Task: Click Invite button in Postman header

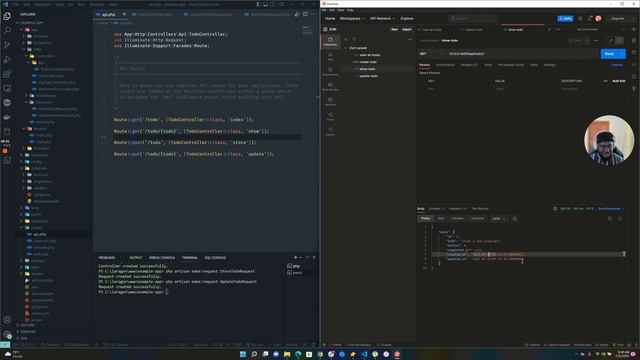Action: click(565, 18)
